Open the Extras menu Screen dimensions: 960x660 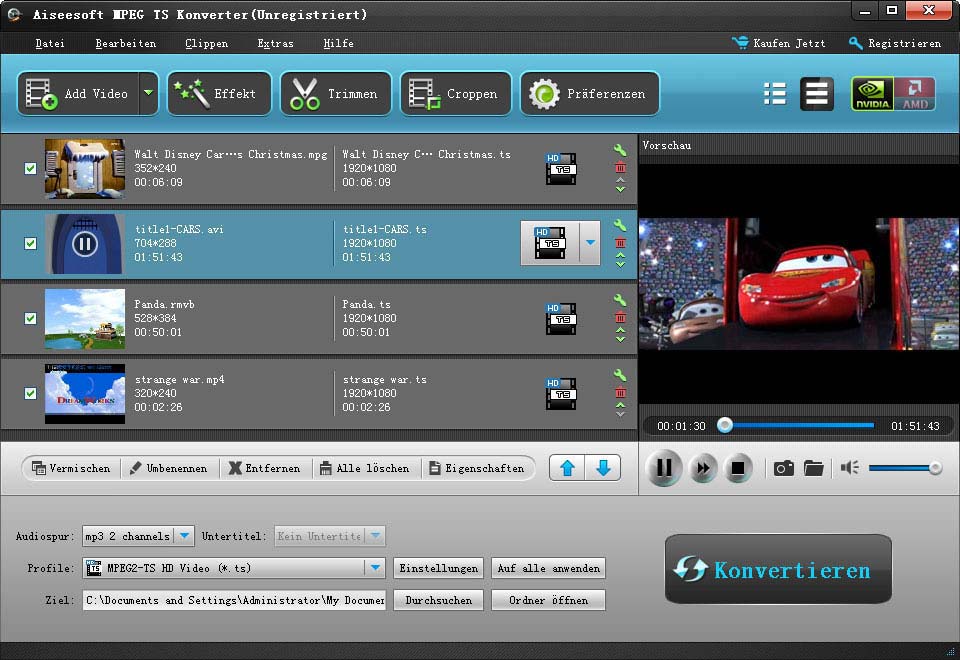pos(276,43)
